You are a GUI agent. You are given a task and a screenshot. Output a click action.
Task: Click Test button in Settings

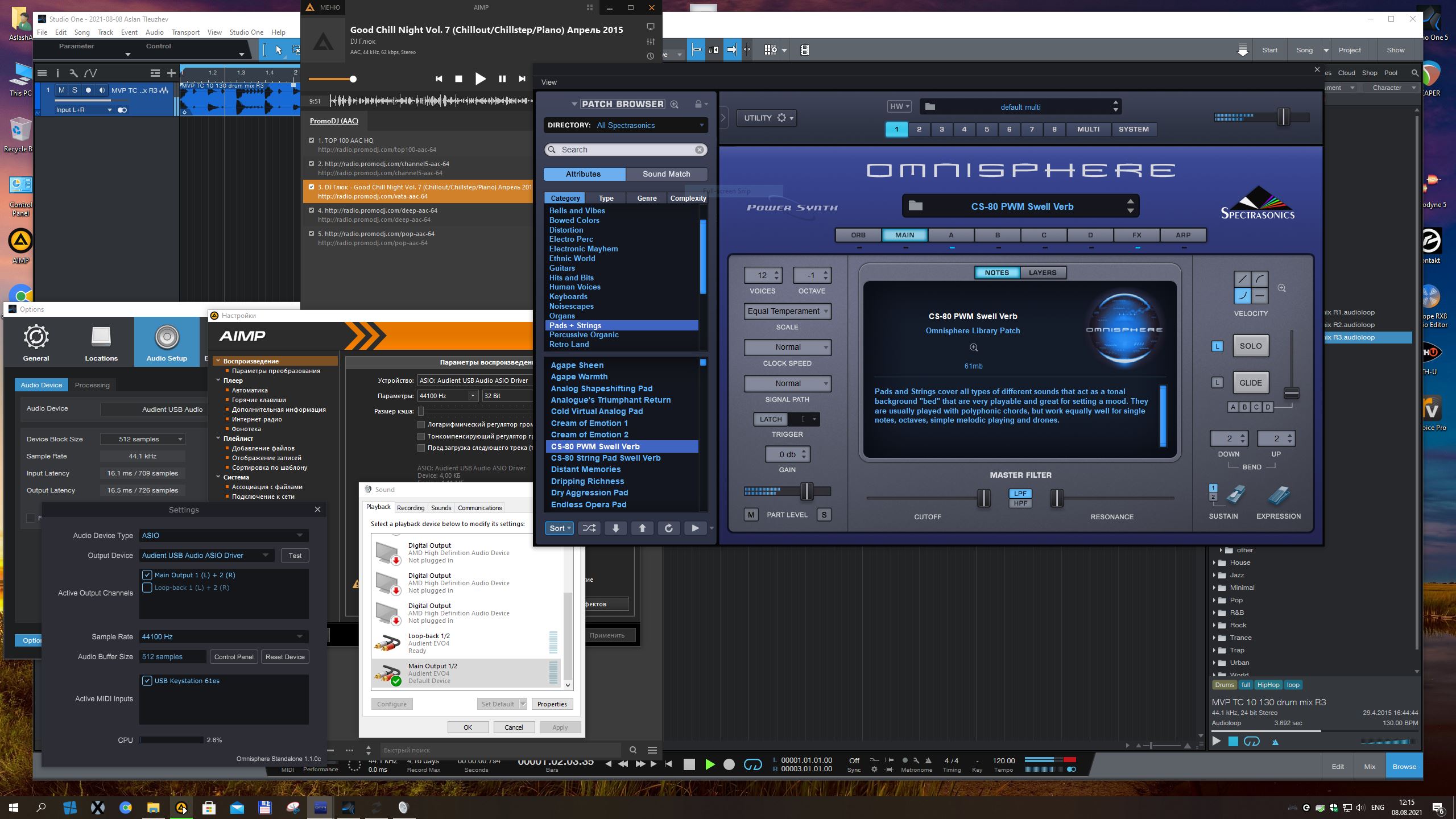pyautogui.click(x=295, y=556)
